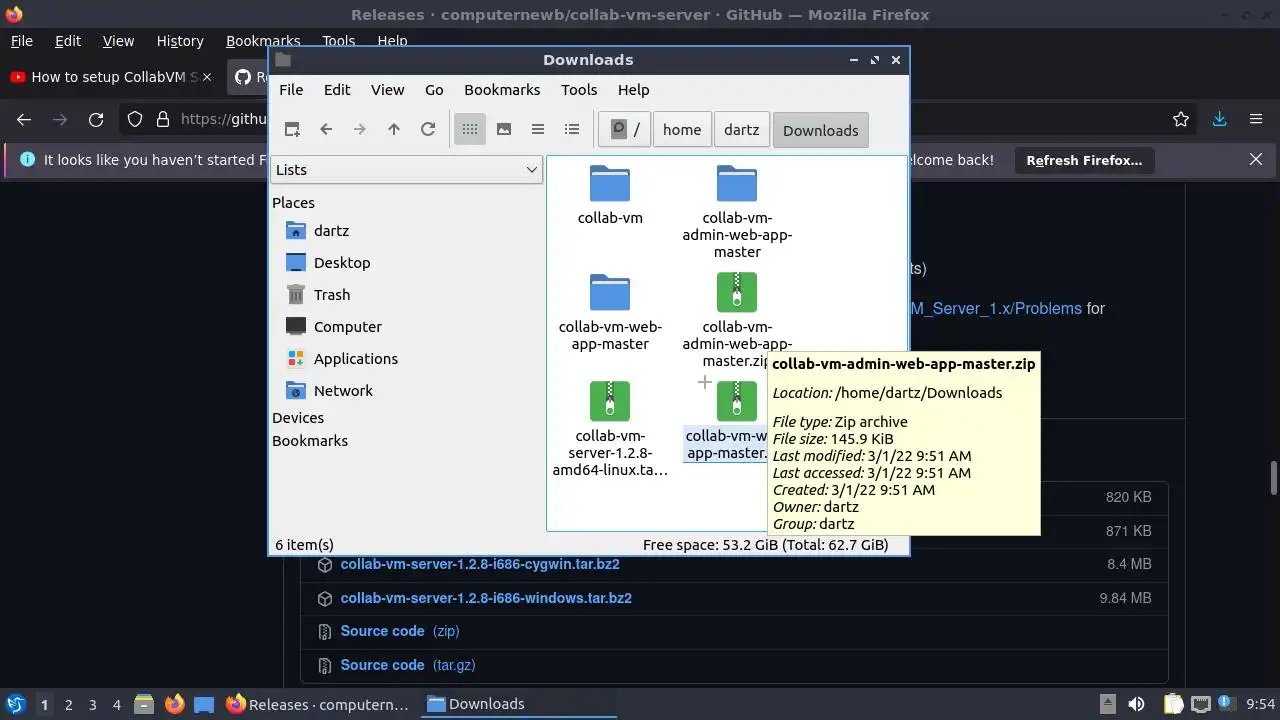This screenshot has height=720, width=1280.
Task: Click the Downloads path button
Action: pyautogui.click(x=821, y=130)
